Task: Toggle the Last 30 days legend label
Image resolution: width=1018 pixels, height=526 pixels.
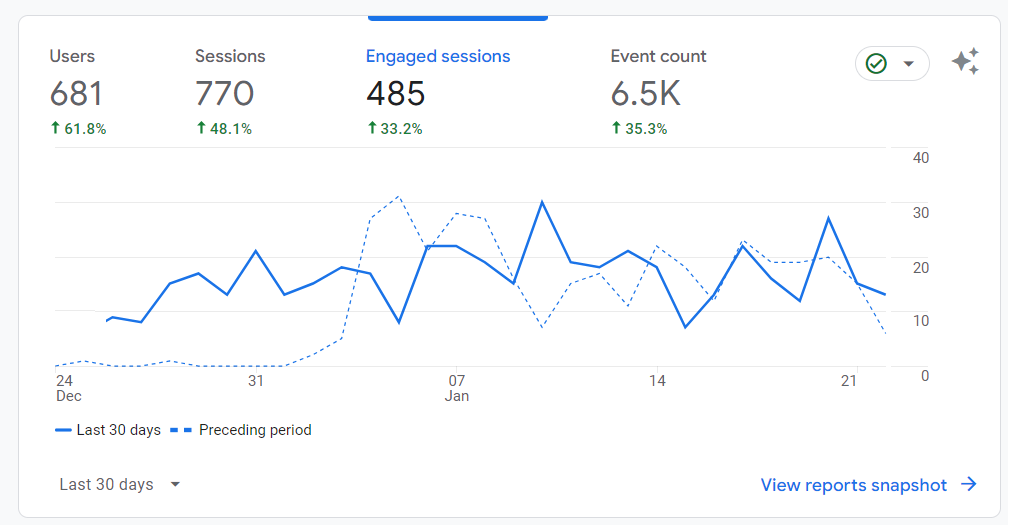Action: (x=119, y=431)
